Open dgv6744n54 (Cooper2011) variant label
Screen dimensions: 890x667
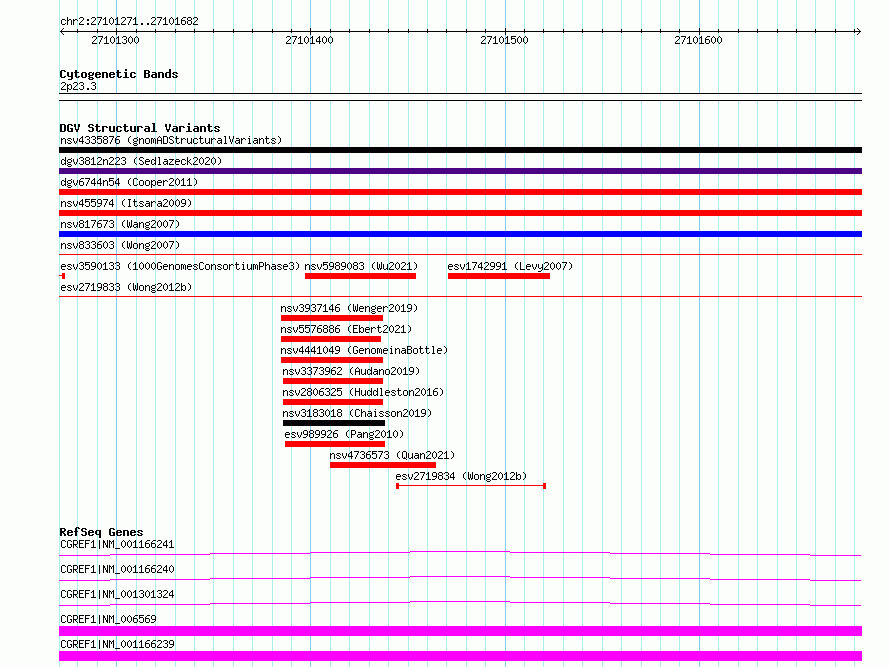click(x=129, y=182)
